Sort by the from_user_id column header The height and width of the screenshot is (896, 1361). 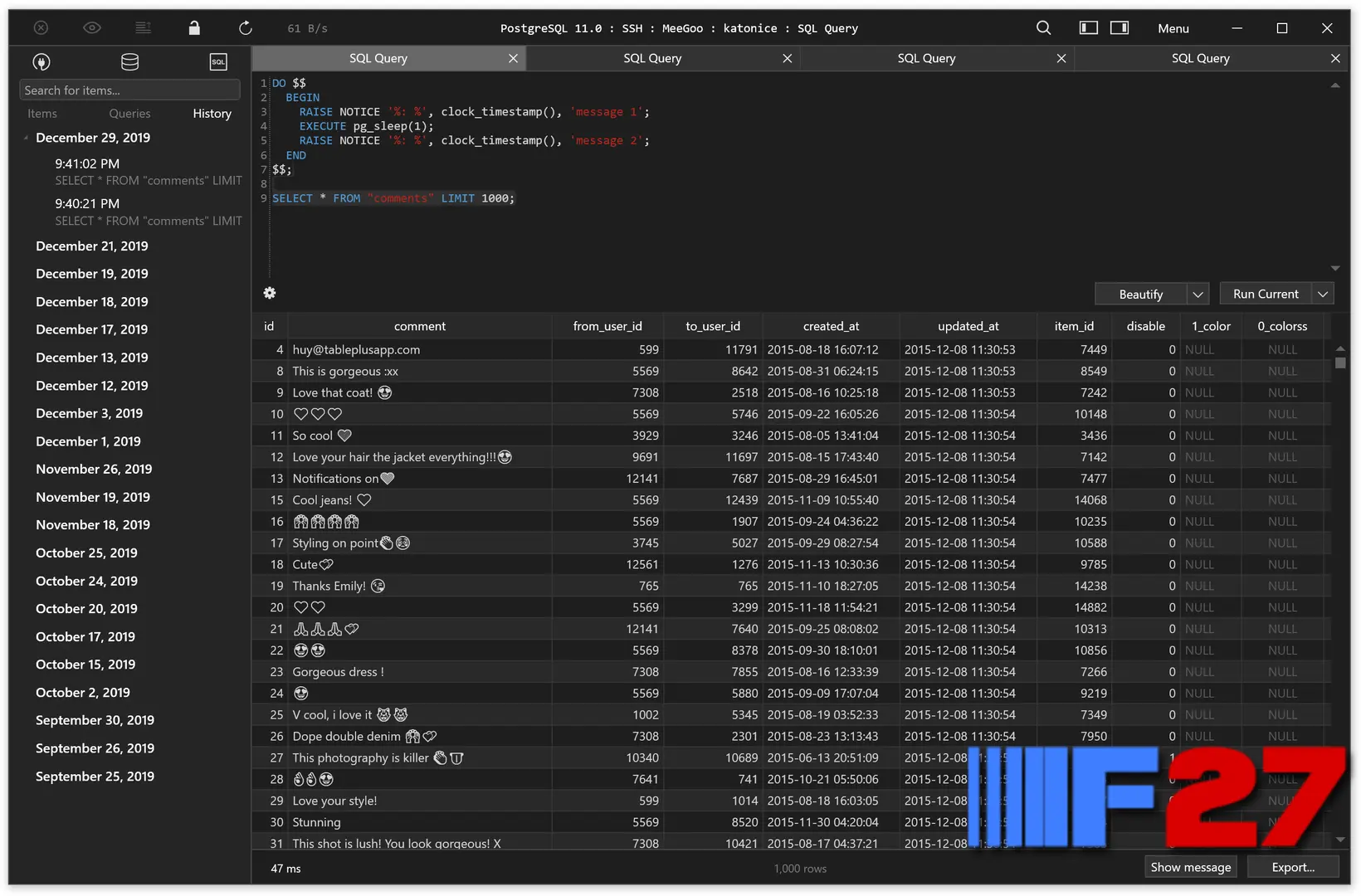coord(607,326)
